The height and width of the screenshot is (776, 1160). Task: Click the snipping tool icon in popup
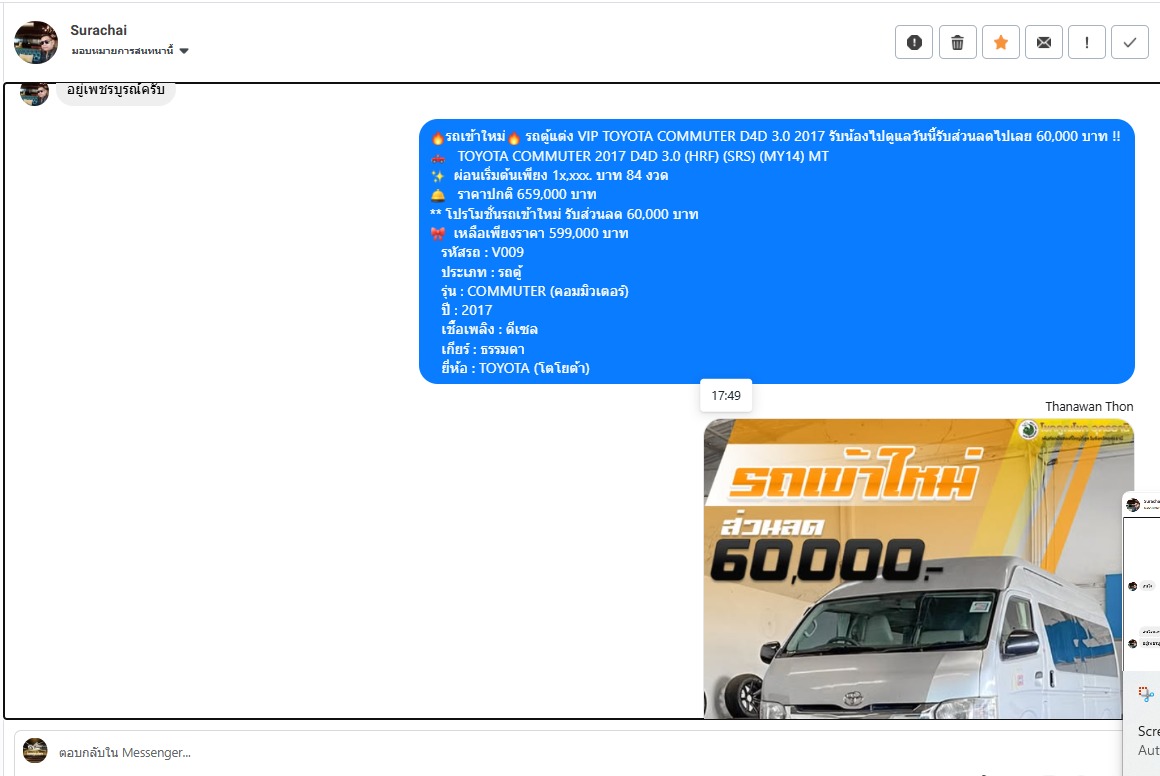coord(1146,694)
